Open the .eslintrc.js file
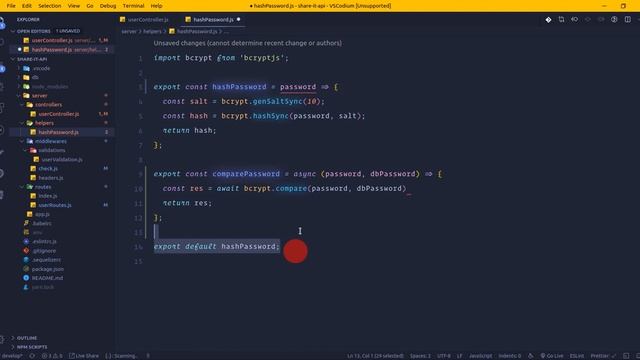Image resolution: width=640 pixels, height=360 pixels. [x=44, y=241]
